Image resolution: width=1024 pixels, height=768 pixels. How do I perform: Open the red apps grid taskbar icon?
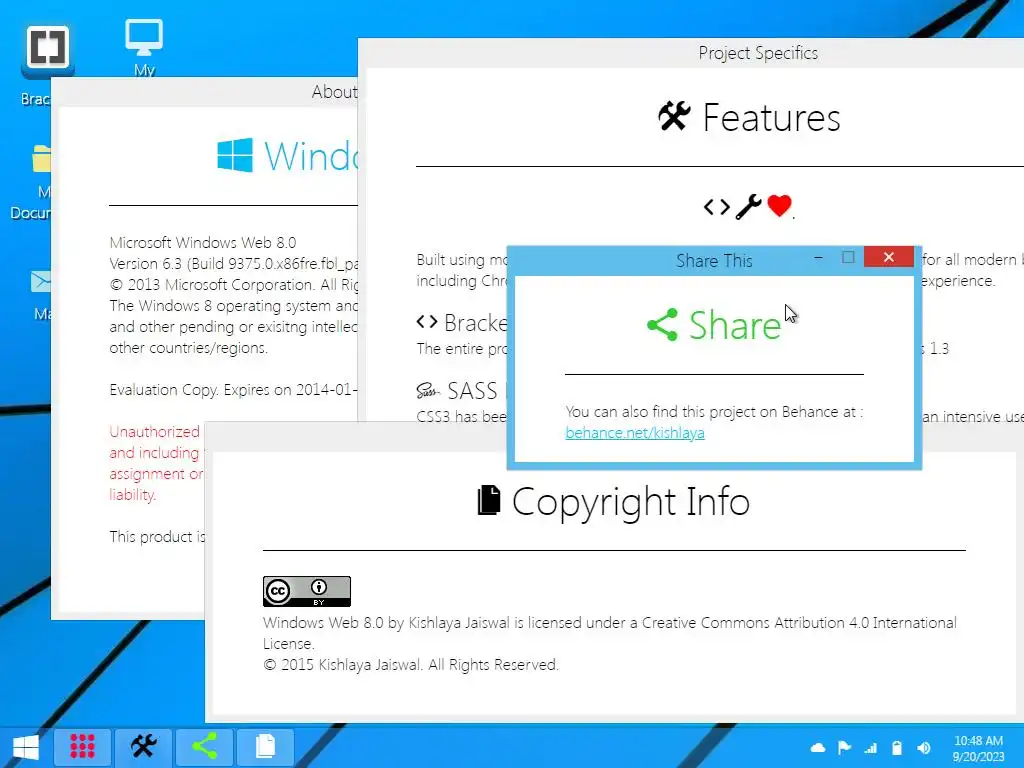tap(82, 746)
